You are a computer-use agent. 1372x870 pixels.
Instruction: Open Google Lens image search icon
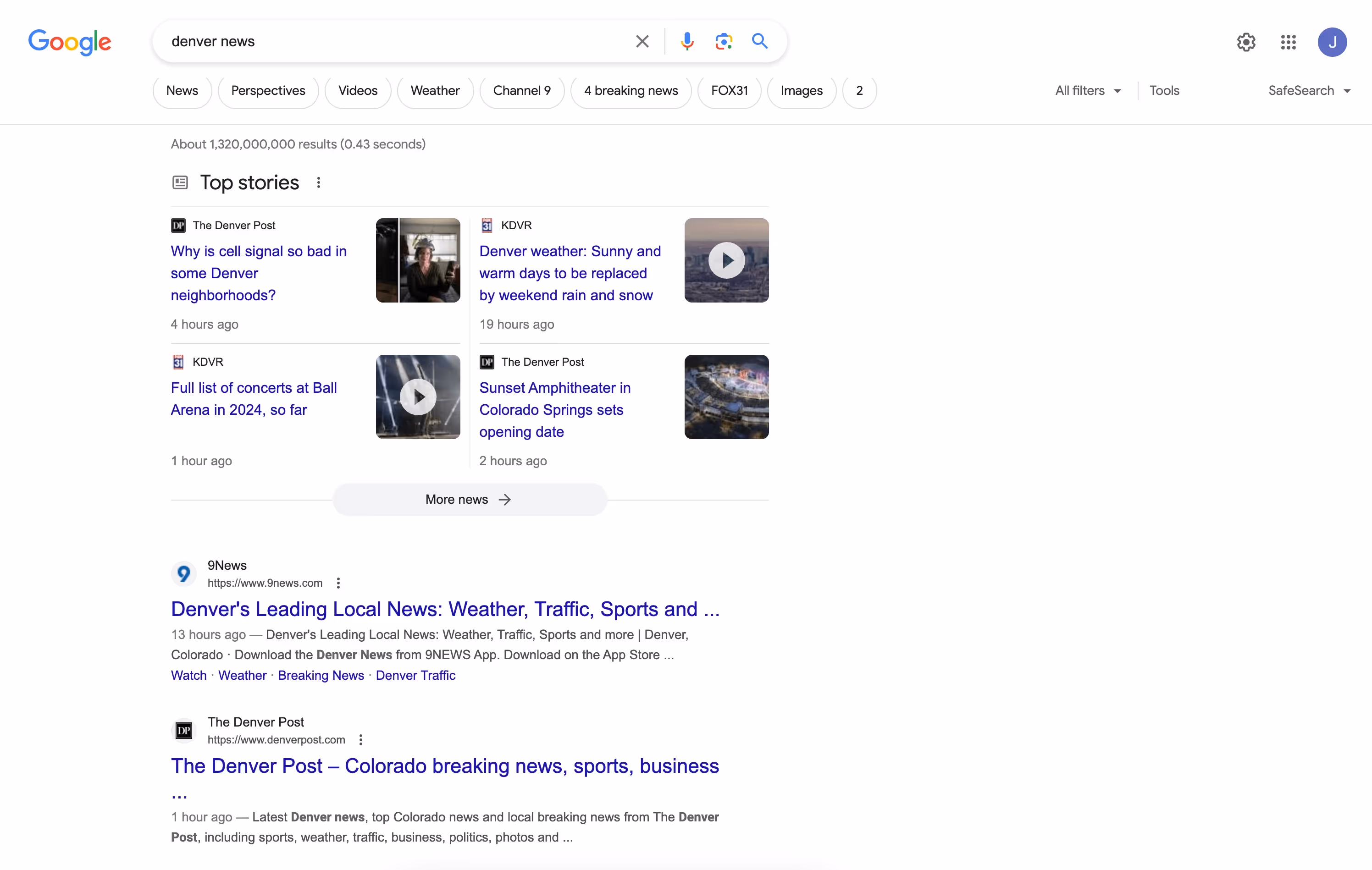point(723,41)
